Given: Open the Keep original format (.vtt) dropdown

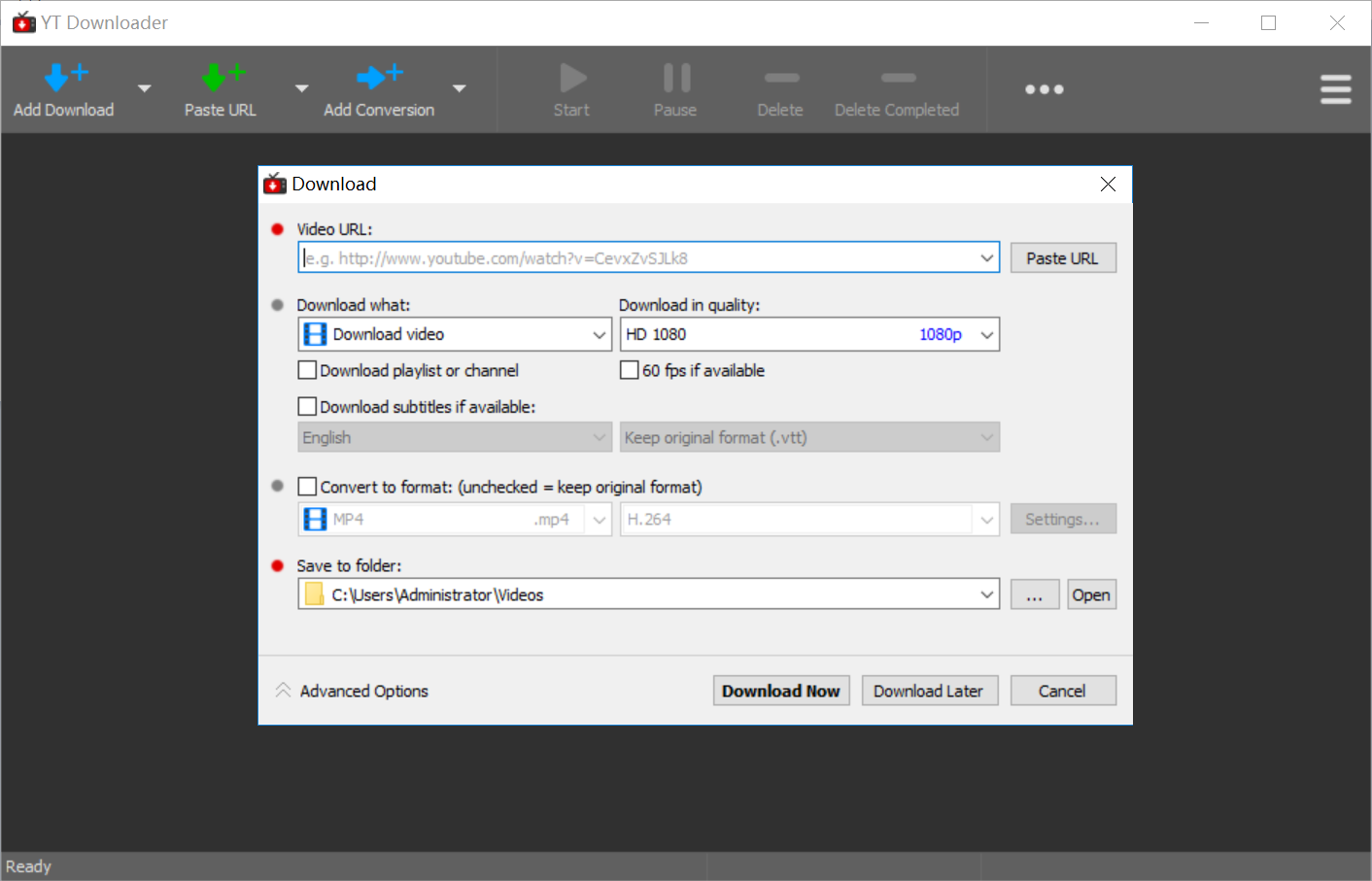Looking at the screenshot, I should click(809, 437).
